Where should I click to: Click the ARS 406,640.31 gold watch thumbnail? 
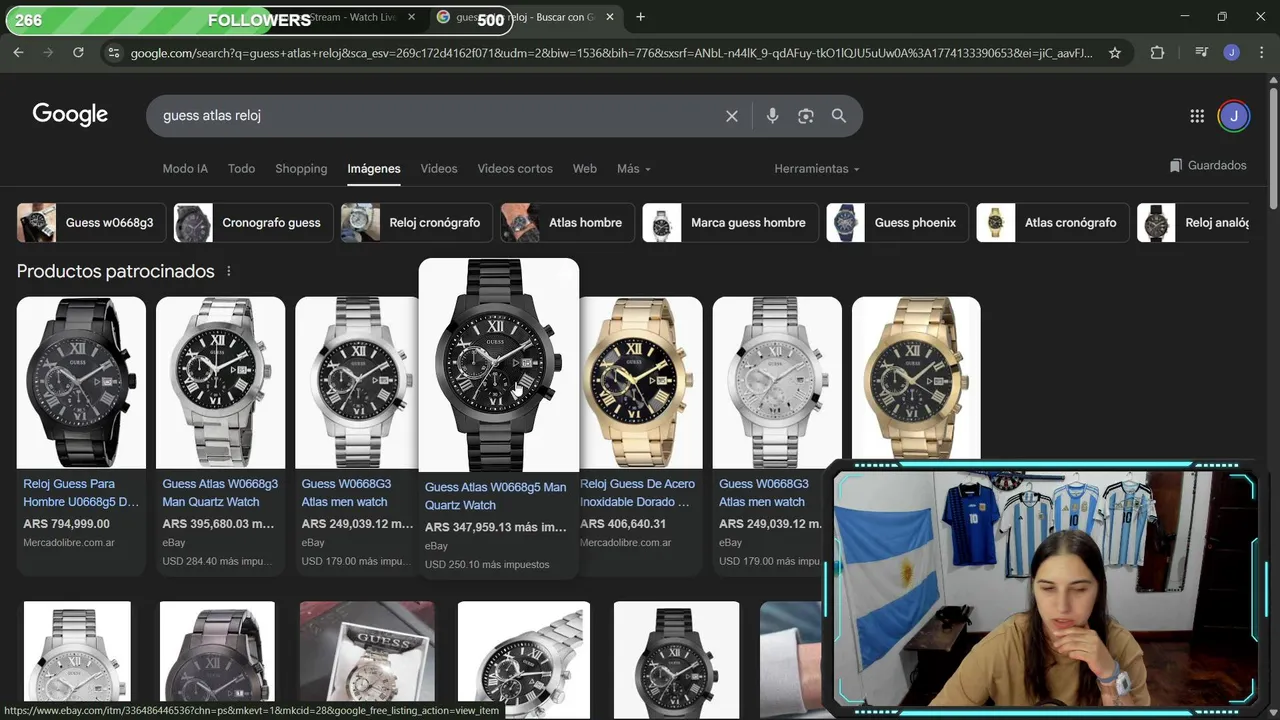(x=641, y=382)
